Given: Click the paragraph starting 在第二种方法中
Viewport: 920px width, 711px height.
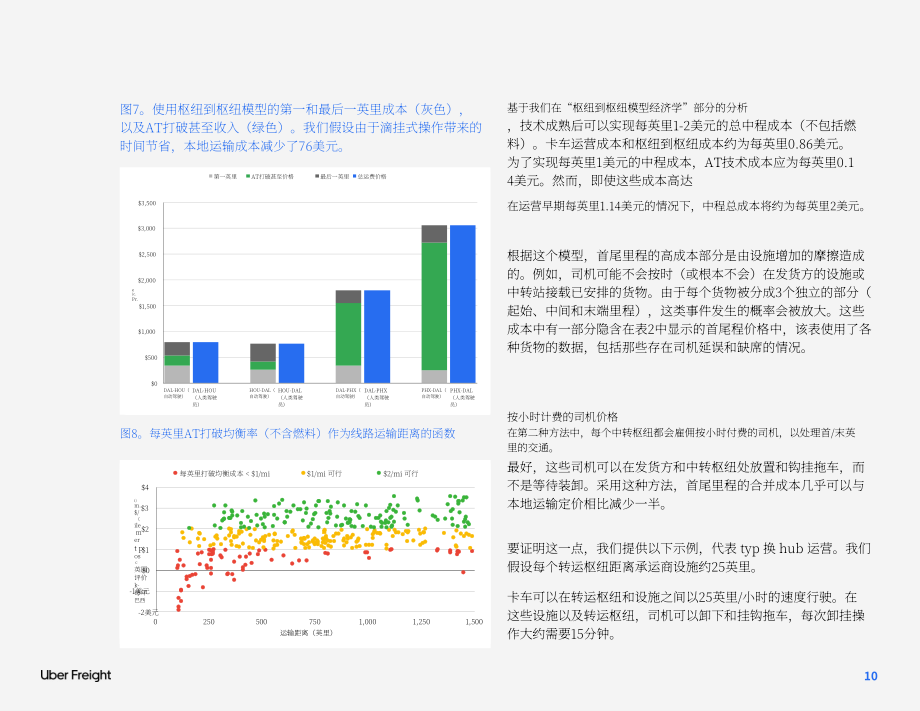Looking at the screenshot, I should pos(681,440).
